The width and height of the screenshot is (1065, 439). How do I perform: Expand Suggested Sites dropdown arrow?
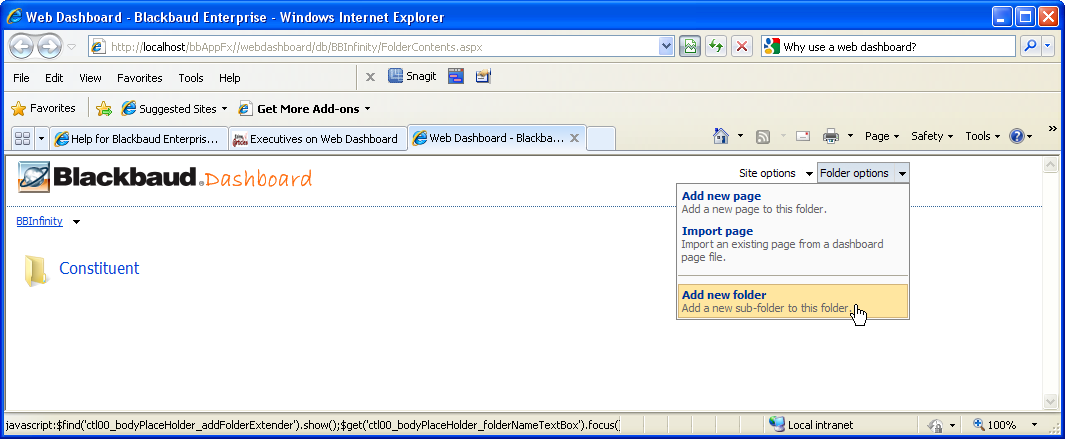(224, 109)
